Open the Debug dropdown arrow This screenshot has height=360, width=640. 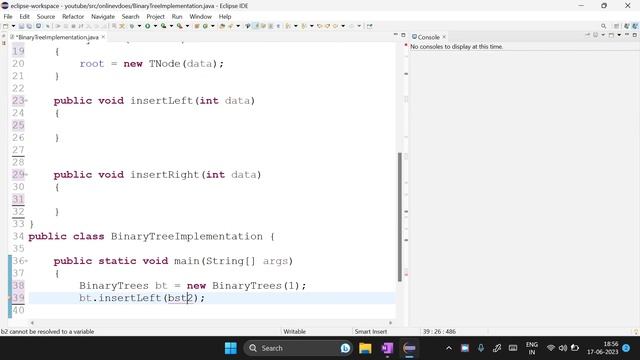click(139, 26)
